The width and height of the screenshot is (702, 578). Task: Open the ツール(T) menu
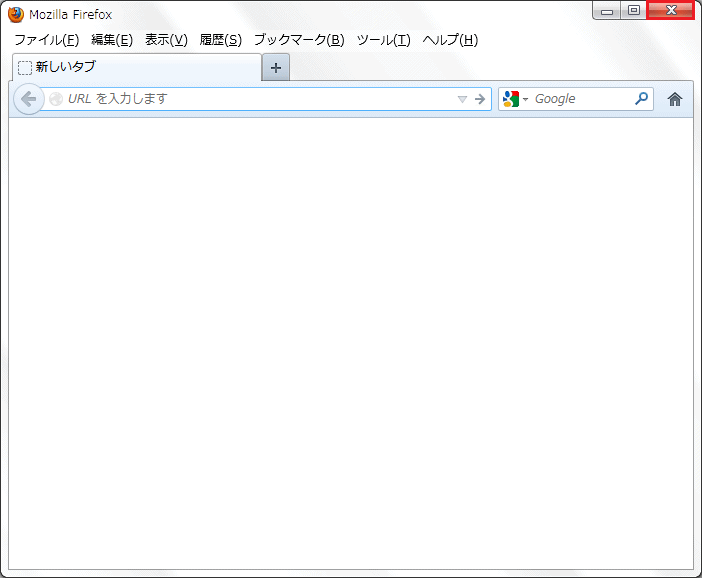(x=383, y=40)
